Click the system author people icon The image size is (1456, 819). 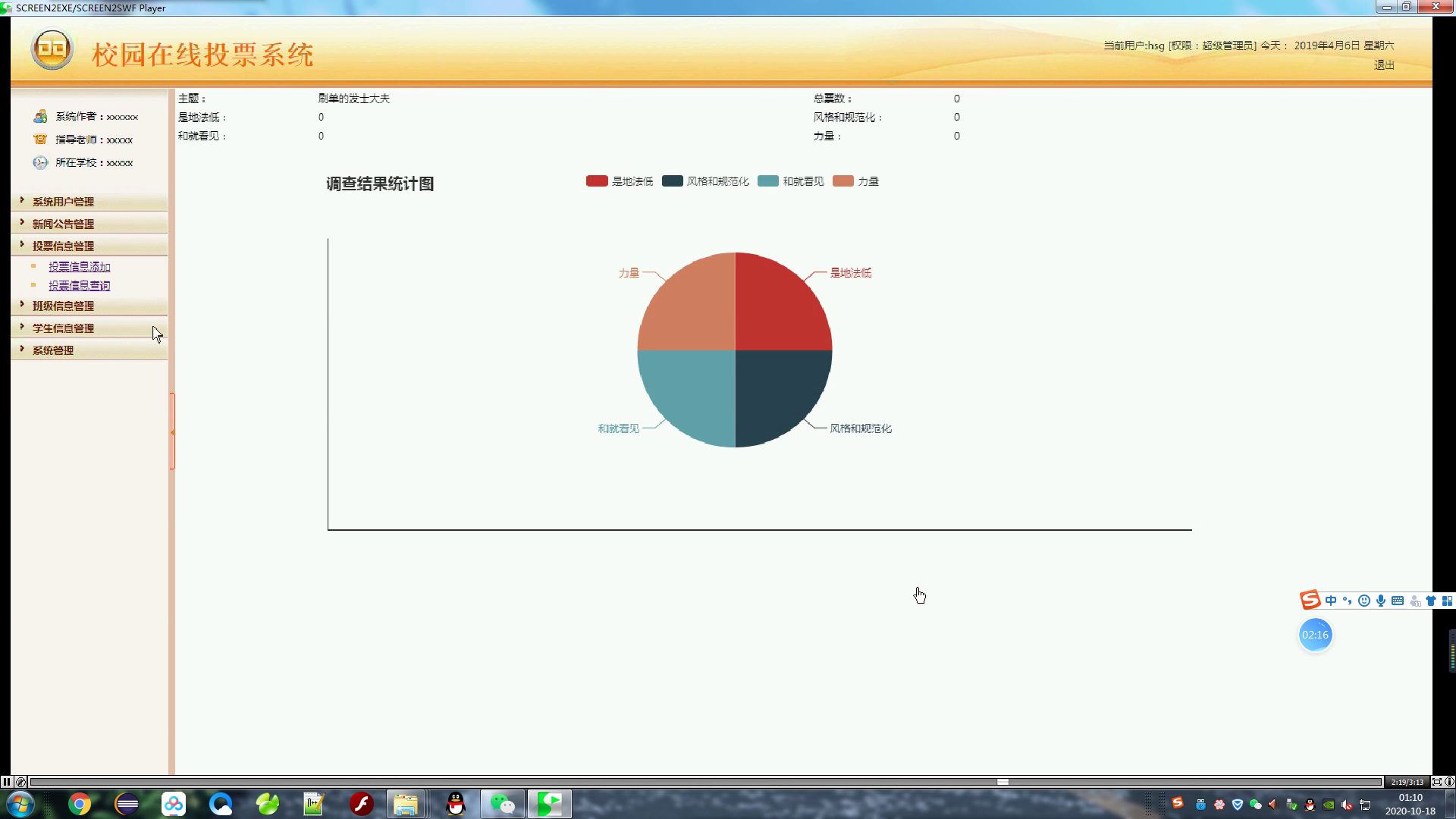(40, 116)
